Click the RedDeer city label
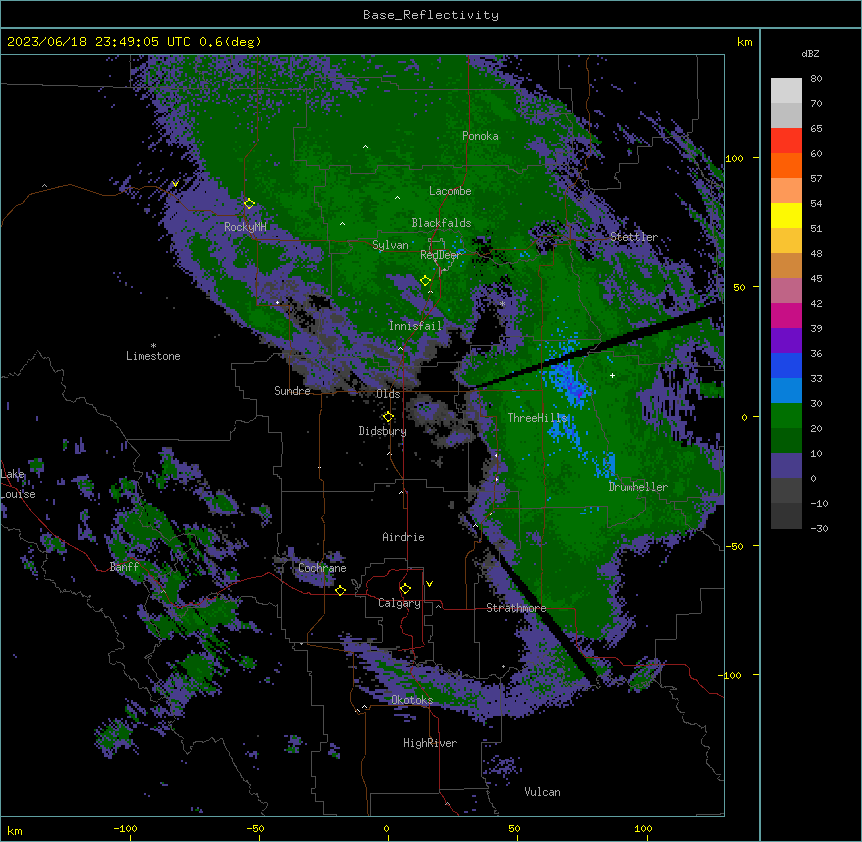 [440, 255]
